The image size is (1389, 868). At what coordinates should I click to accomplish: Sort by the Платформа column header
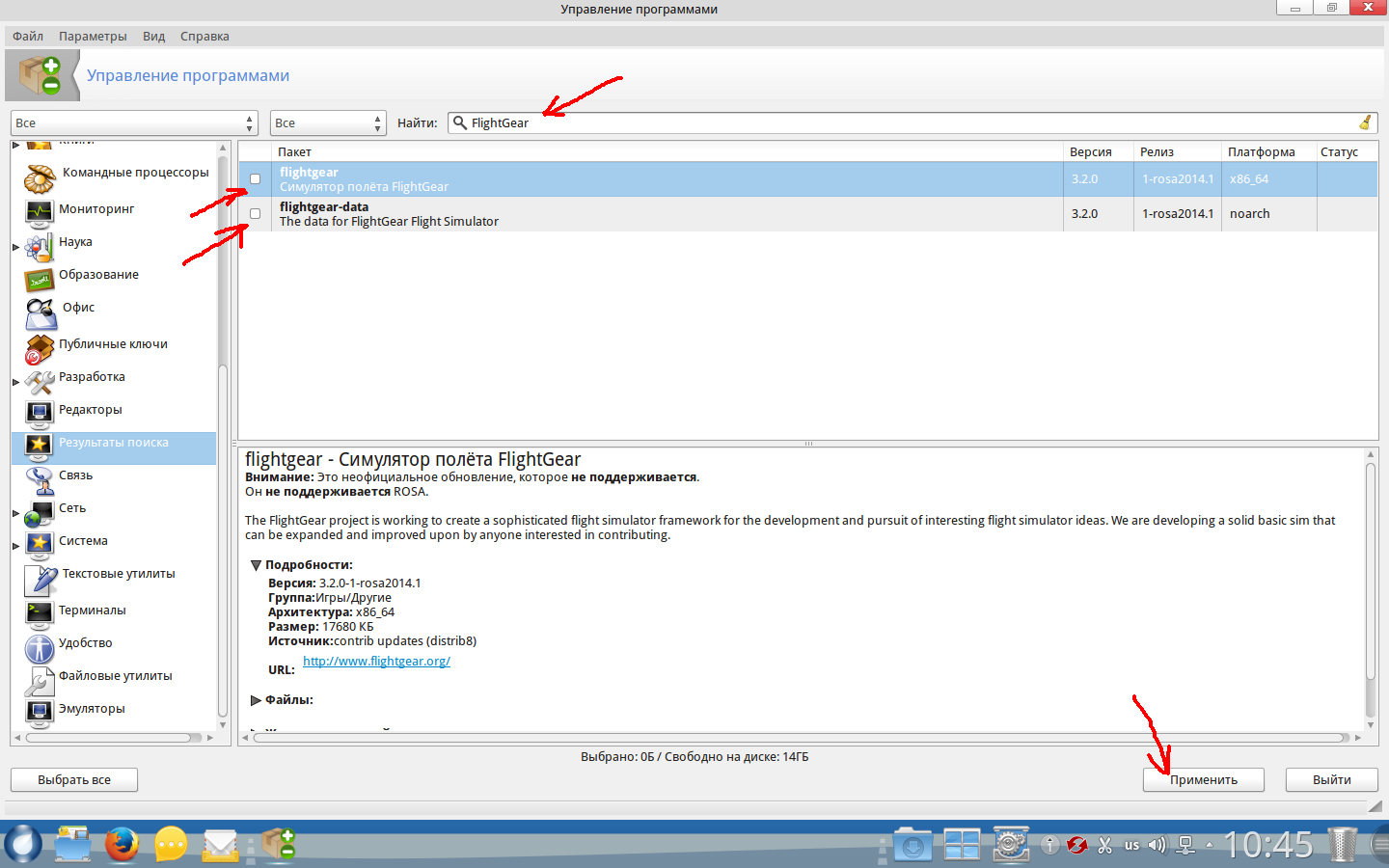pos(1269,152)
